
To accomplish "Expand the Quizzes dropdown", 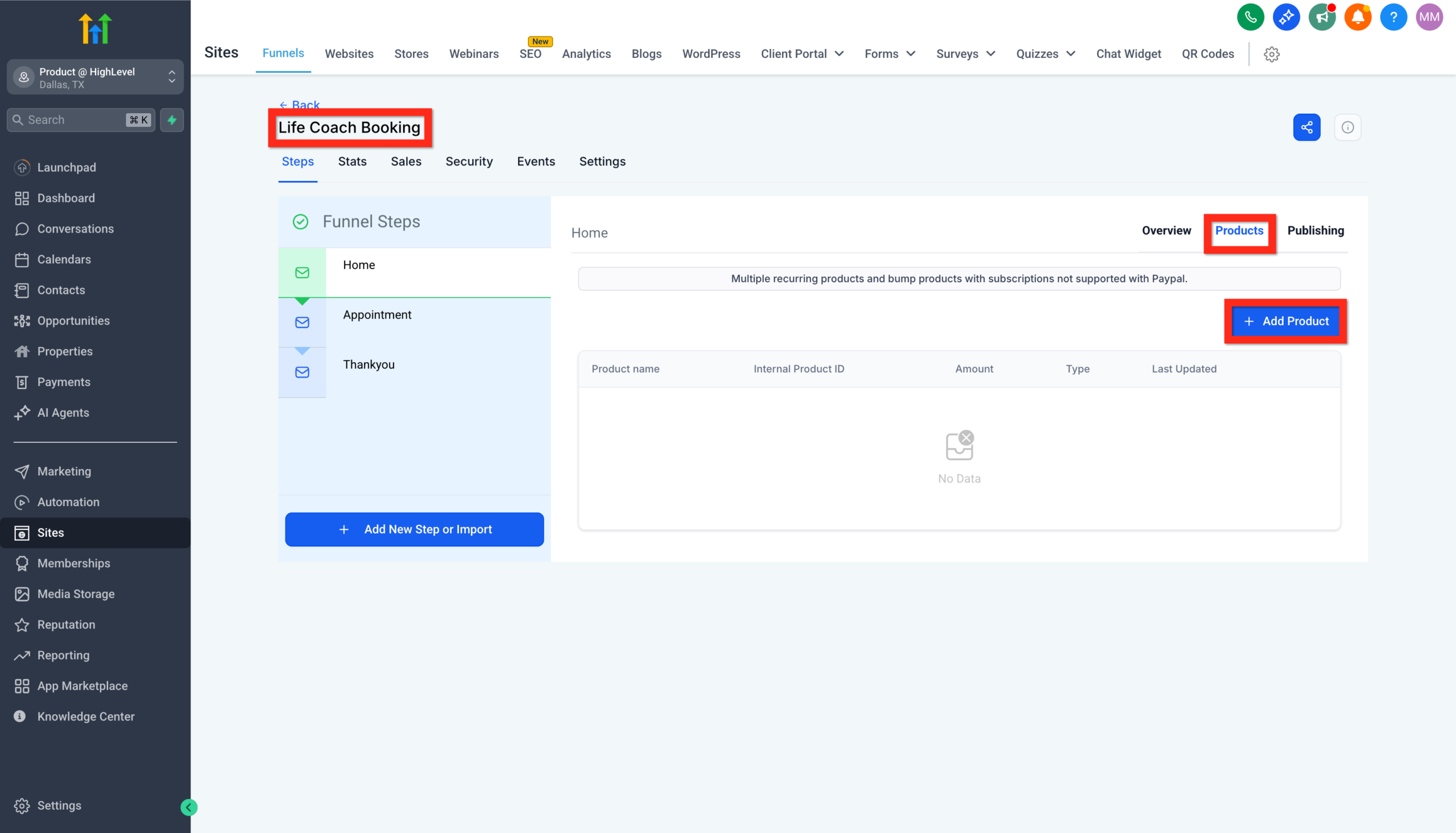I will [x=1045, y=54].
